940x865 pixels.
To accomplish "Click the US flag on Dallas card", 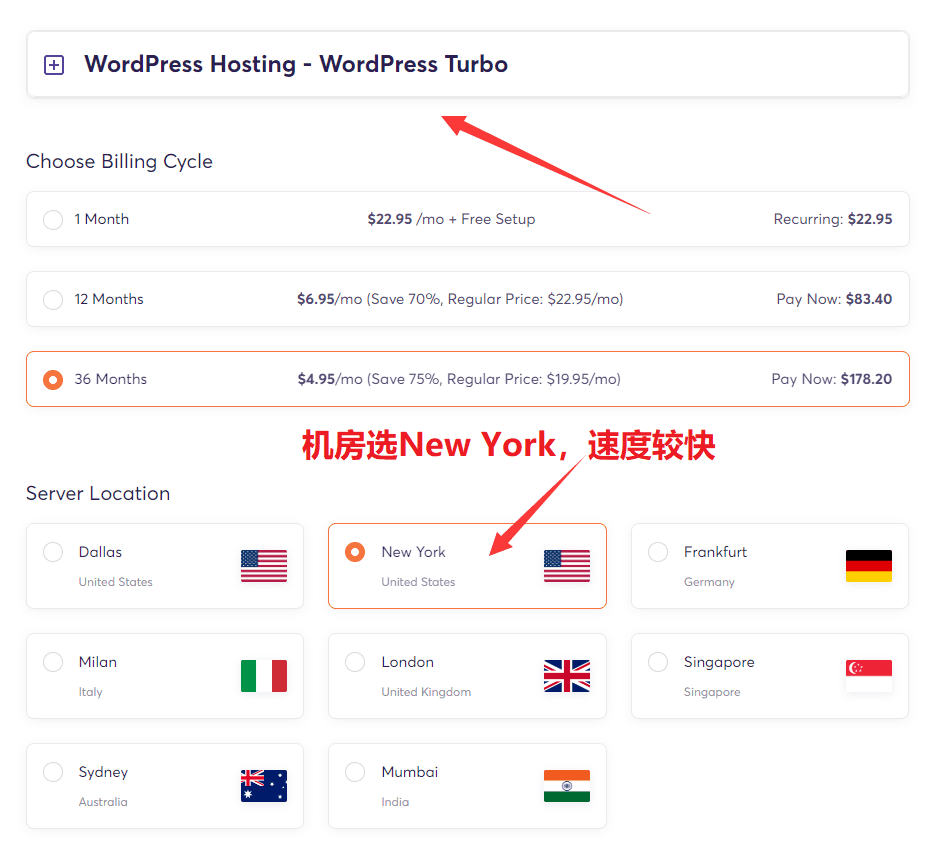I will 264,566.
